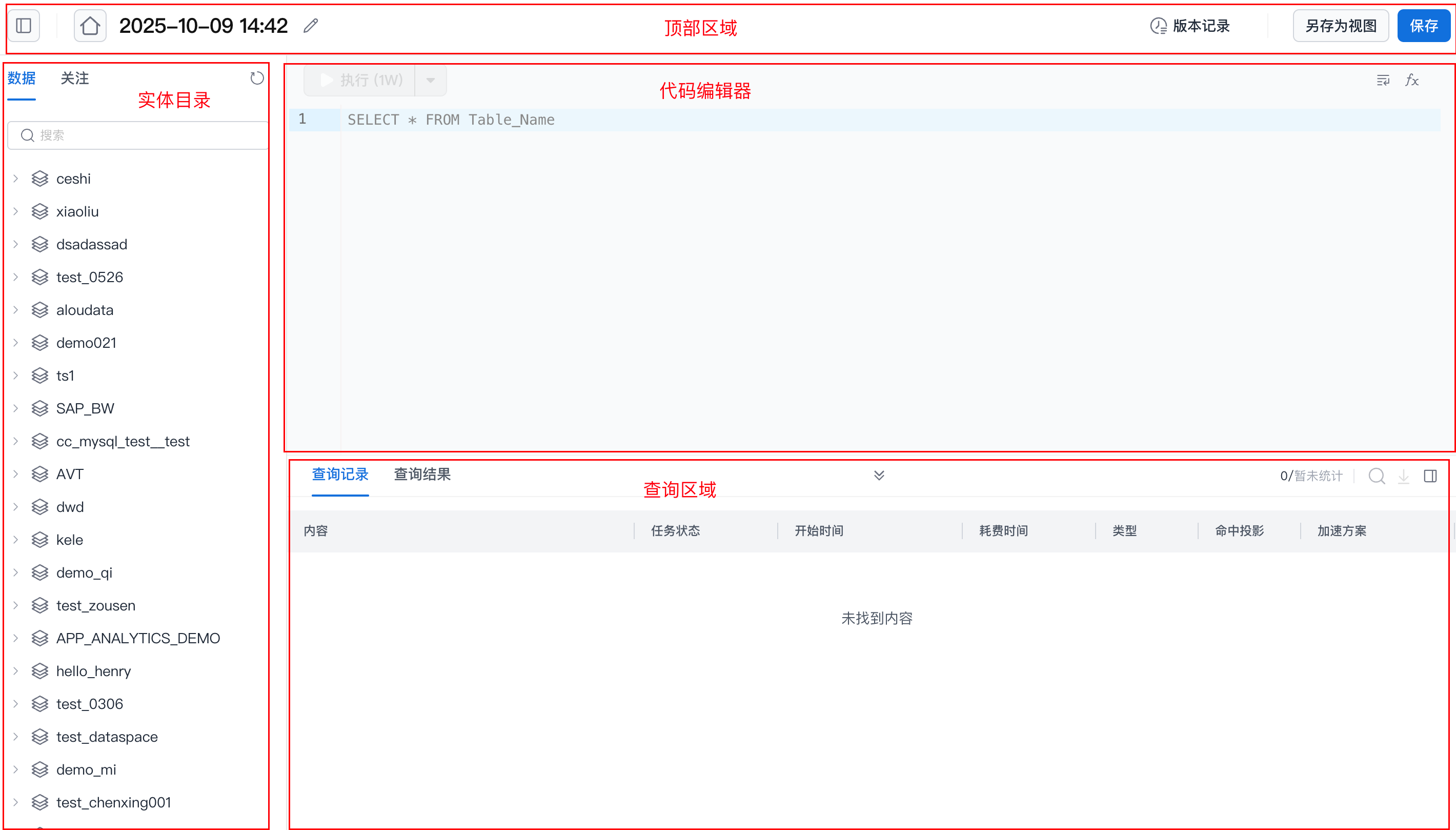
Task: Click the fx function icon
Action: [1411, 81]
